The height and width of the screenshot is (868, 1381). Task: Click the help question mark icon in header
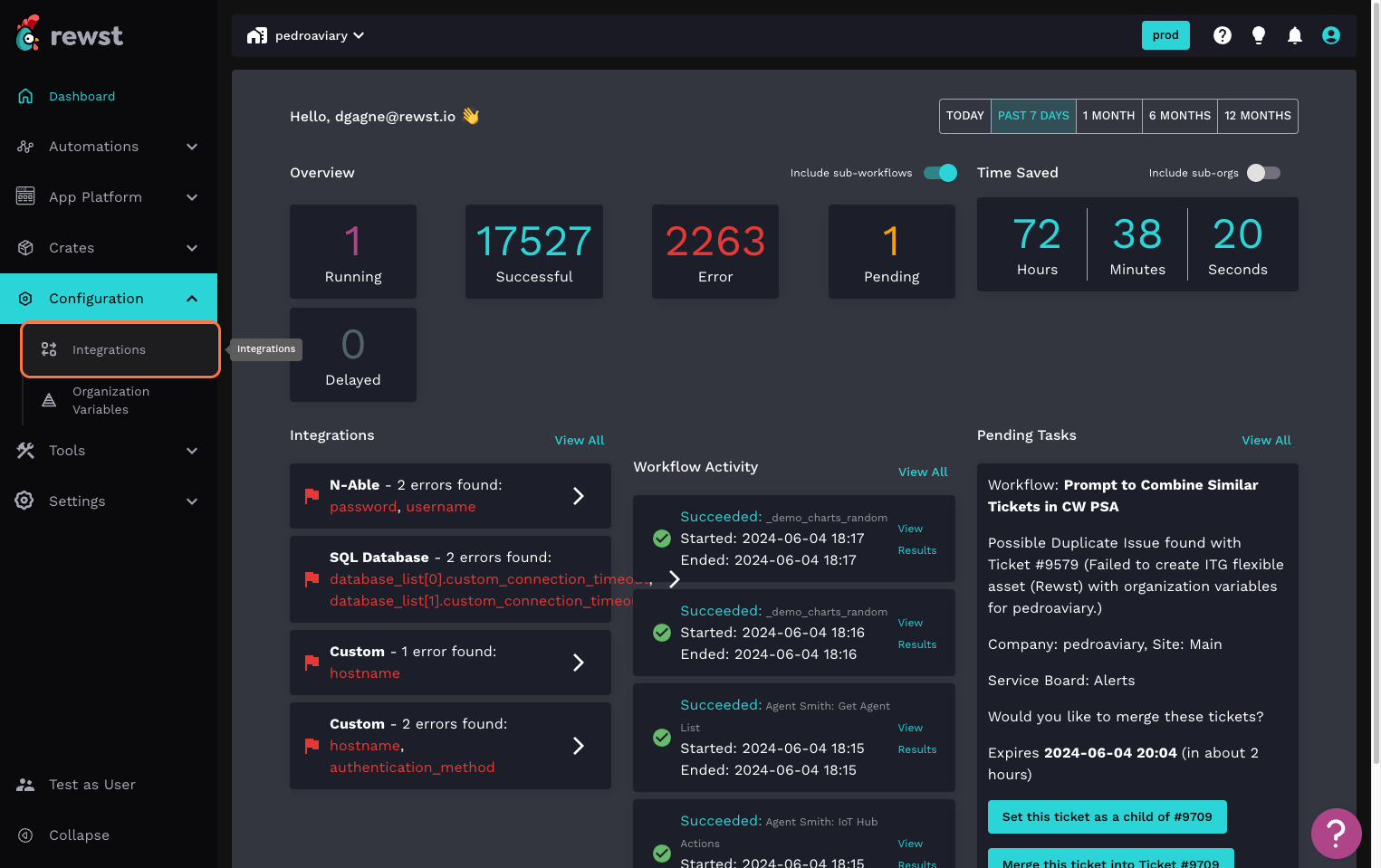click(x=1222, y=35)
